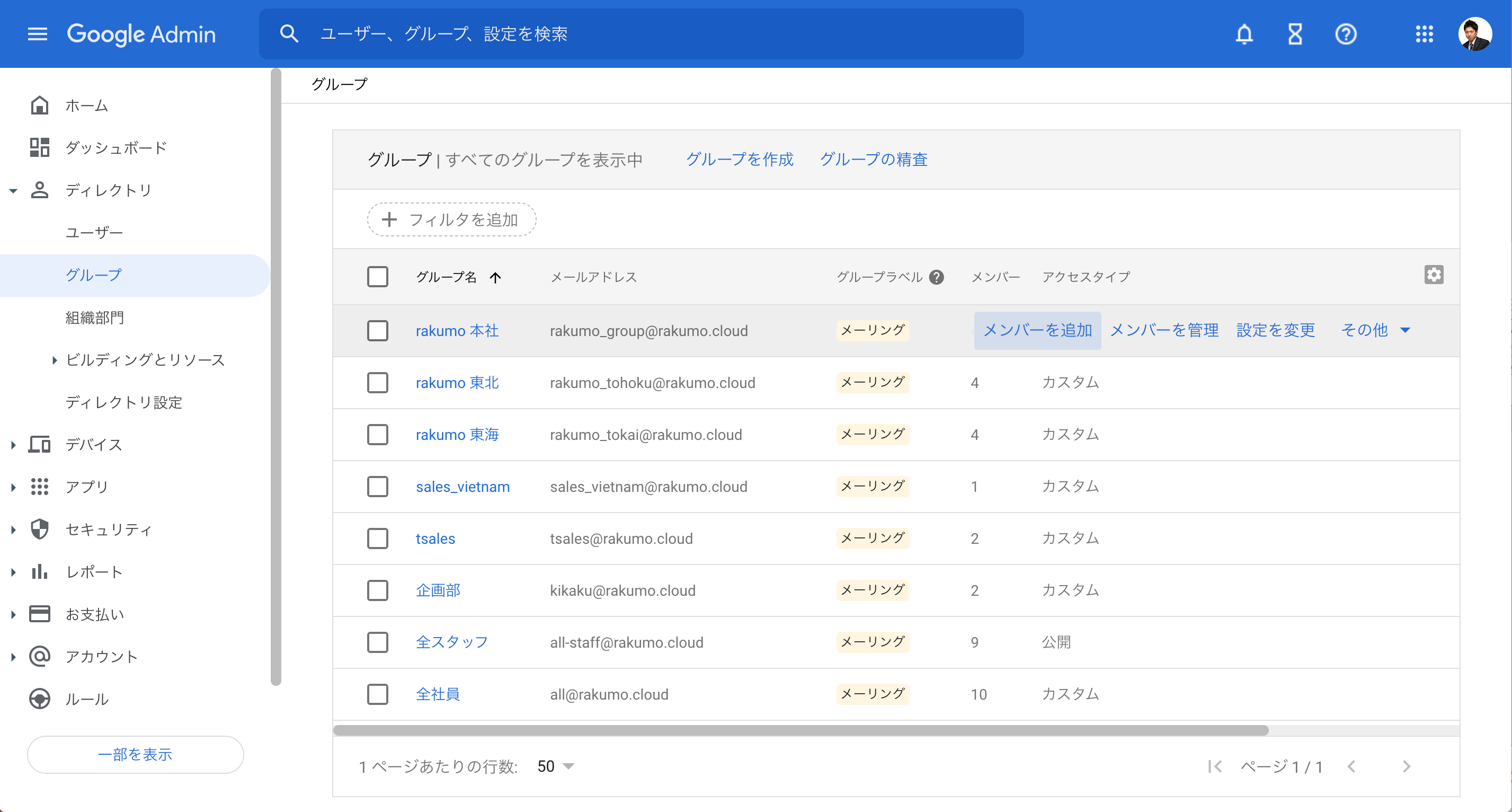Click 設定を変更 for rakumo 本社
Screen dimensions: 1512x812
click(1276, 331)
